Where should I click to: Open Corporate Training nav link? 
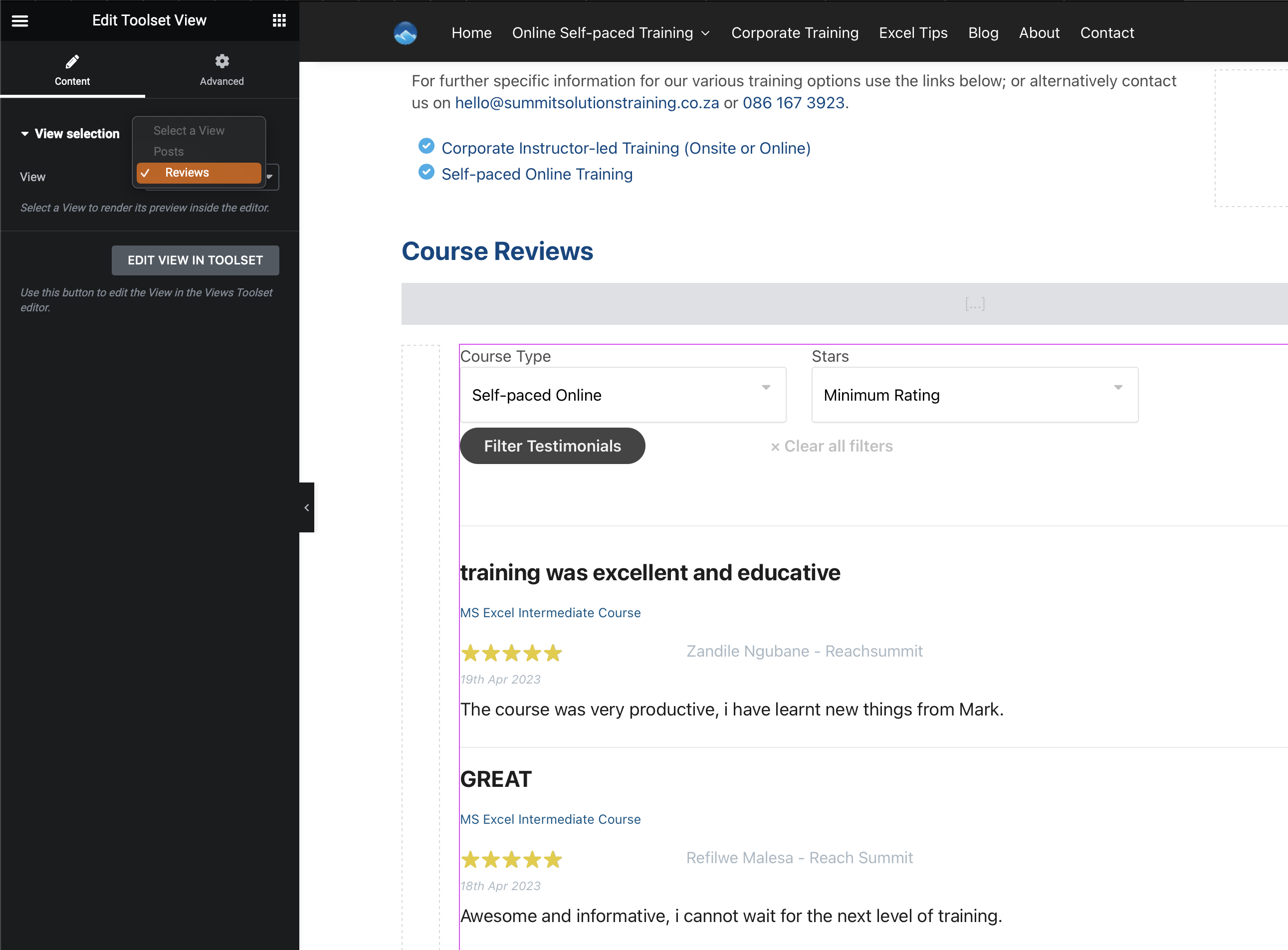point(795,33)
